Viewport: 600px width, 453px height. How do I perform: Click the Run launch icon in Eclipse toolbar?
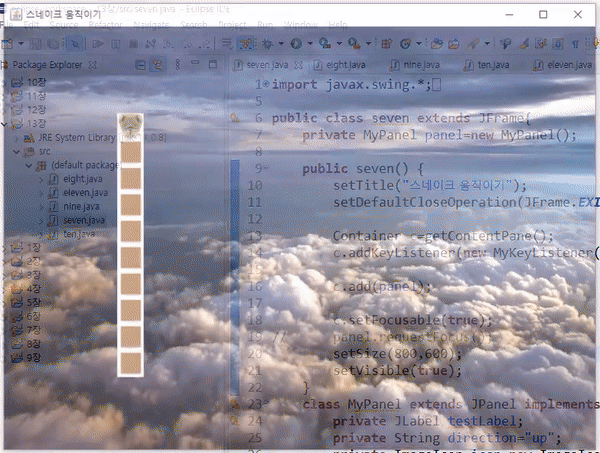tap(296, 44)
